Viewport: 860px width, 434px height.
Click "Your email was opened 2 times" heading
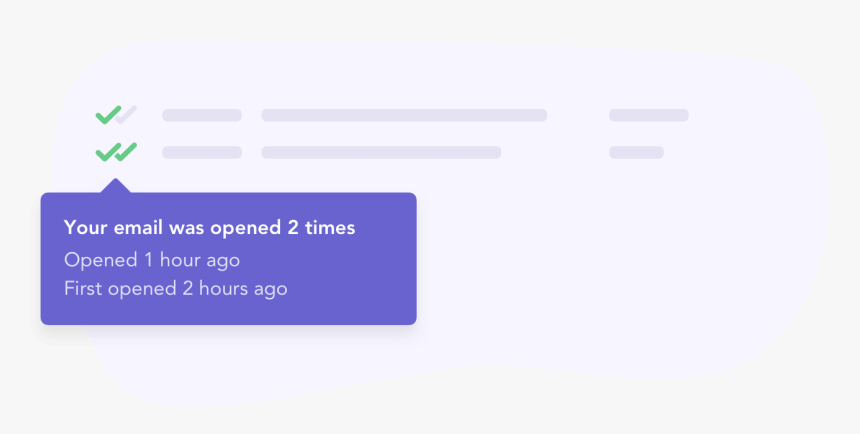coord(210,228)
